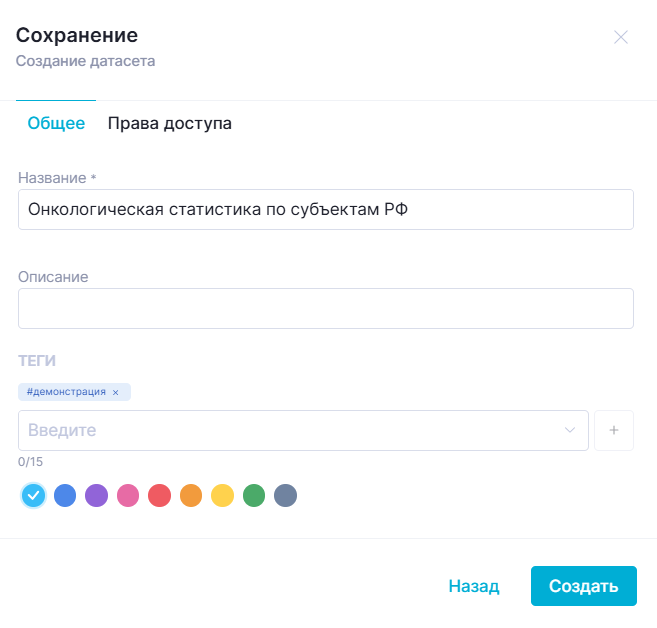The height and width of the screenshot is (628, 657).
Task: Pick the orange color swatch
Action: click(x=191, y=495)
